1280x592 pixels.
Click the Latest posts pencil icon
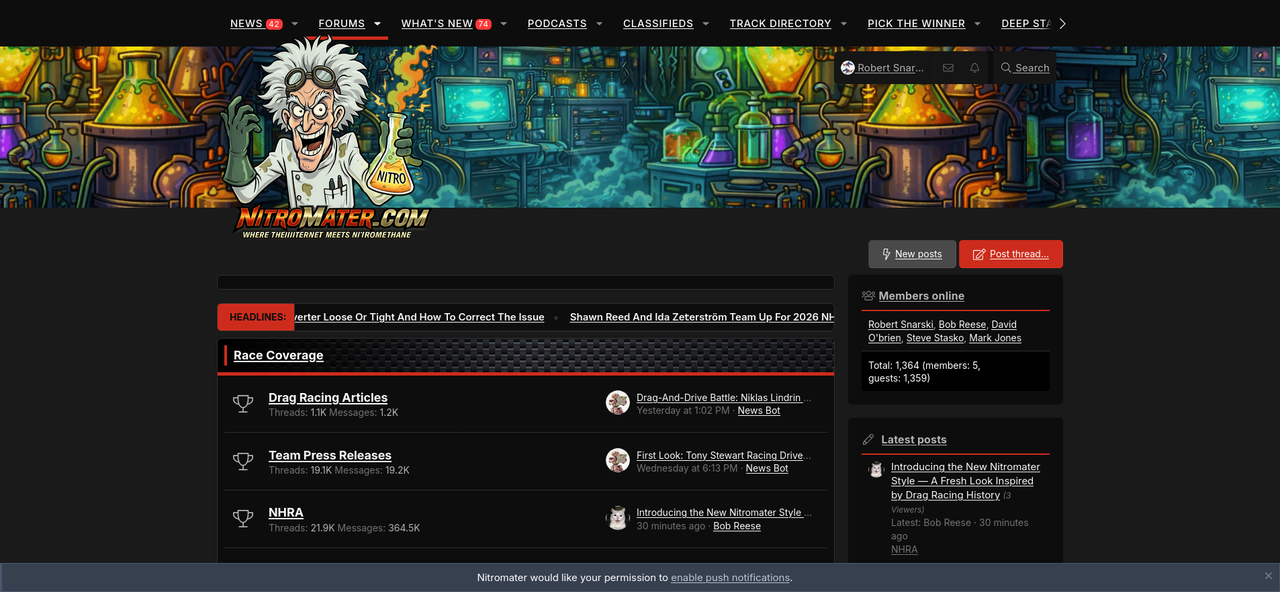[x=868, y=440]
